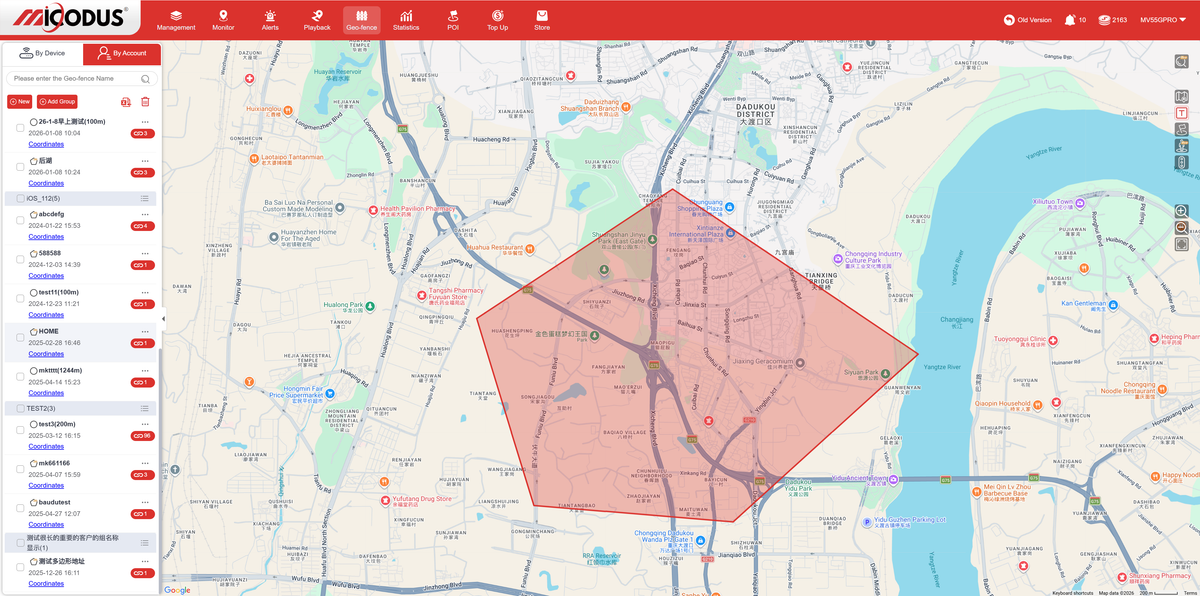
Task: Switch to Old Version
Action: coord(1027,20)
